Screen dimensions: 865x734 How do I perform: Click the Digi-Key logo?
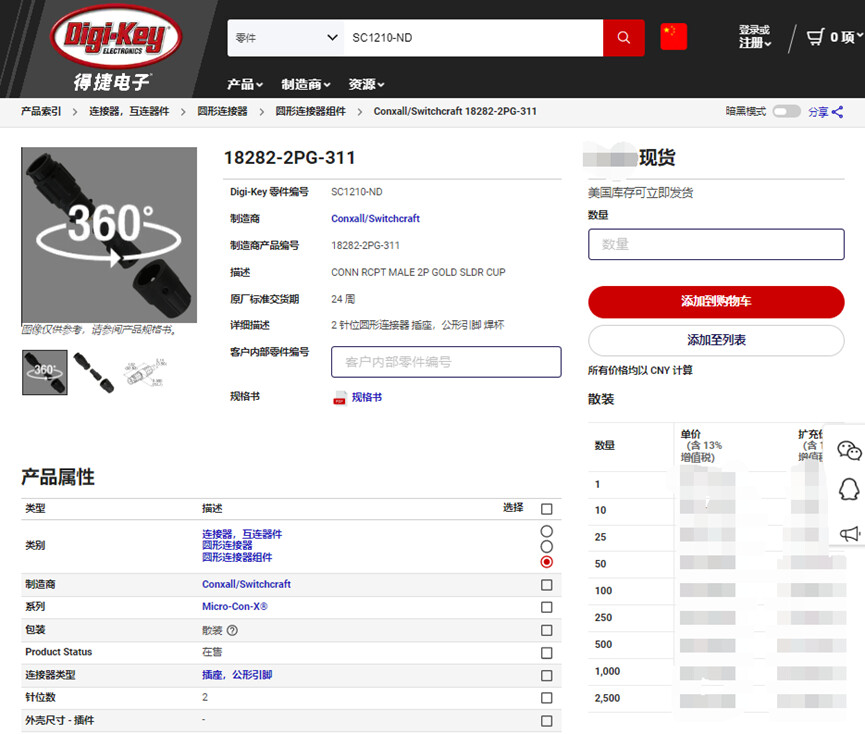[x=115, y=37]
